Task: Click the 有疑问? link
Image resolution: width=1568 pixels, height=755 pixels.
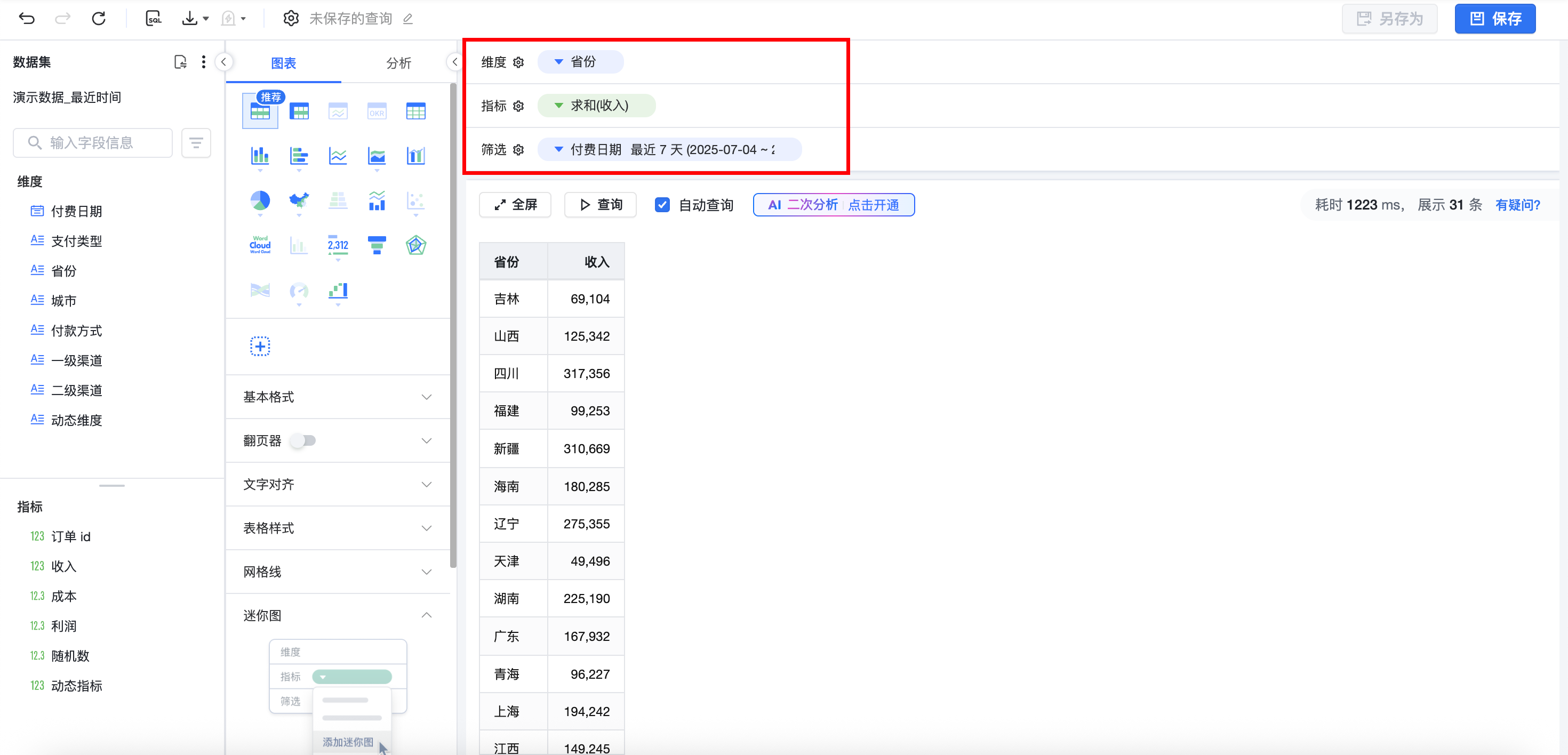Action: 1517,205
